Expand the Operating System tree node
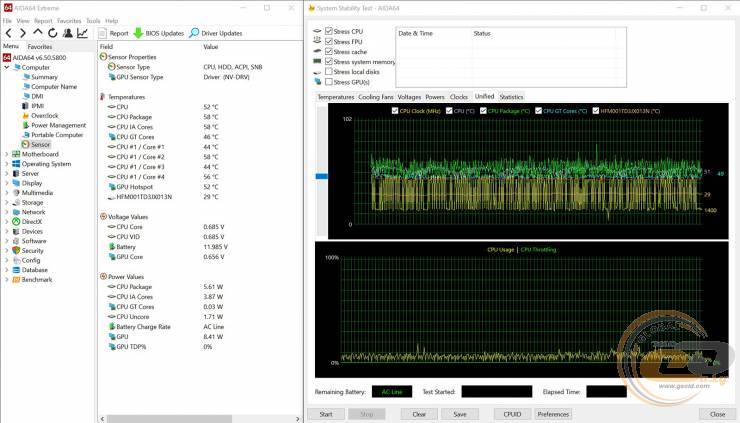This screenshot has height=423, width=740. tap(7, 164)
